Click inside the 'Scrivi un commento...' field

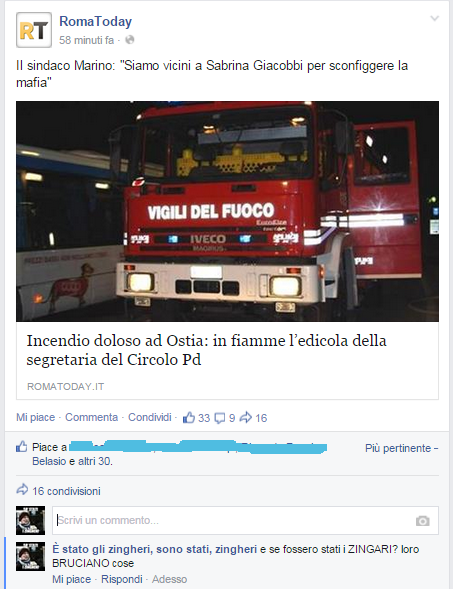[245, 520]
